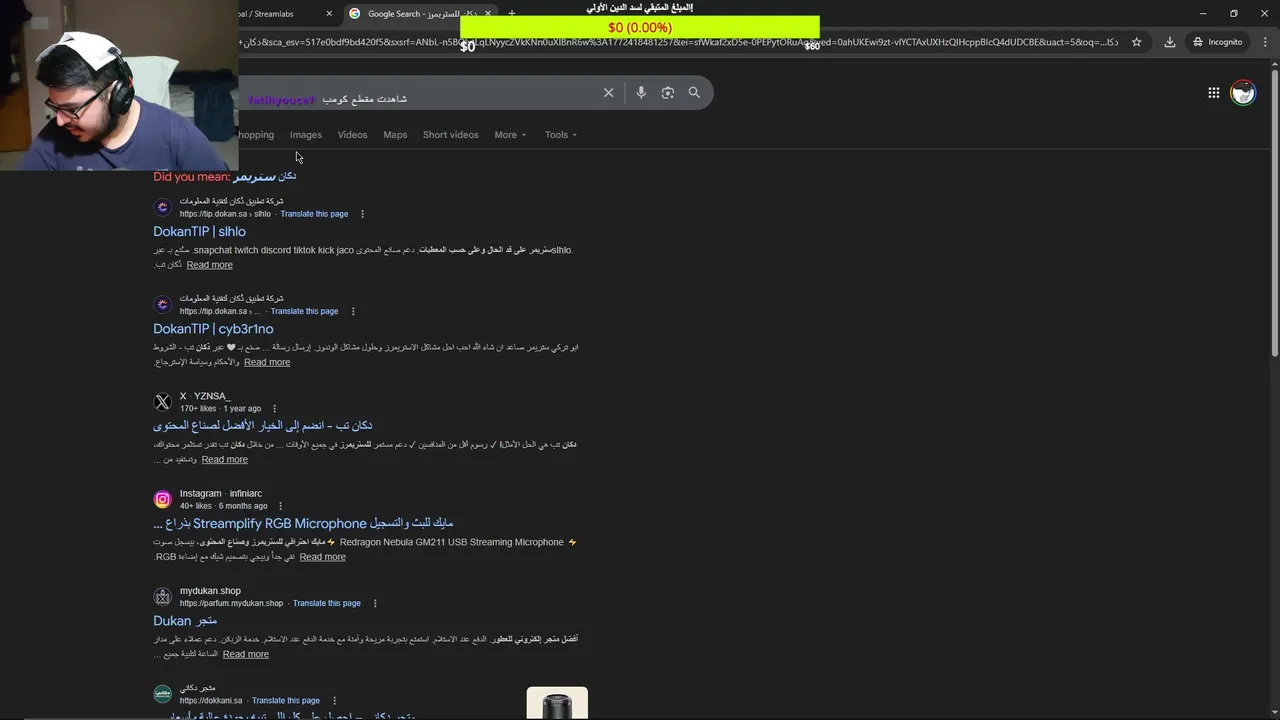Open the Google apps grid

coord(1213,93)
